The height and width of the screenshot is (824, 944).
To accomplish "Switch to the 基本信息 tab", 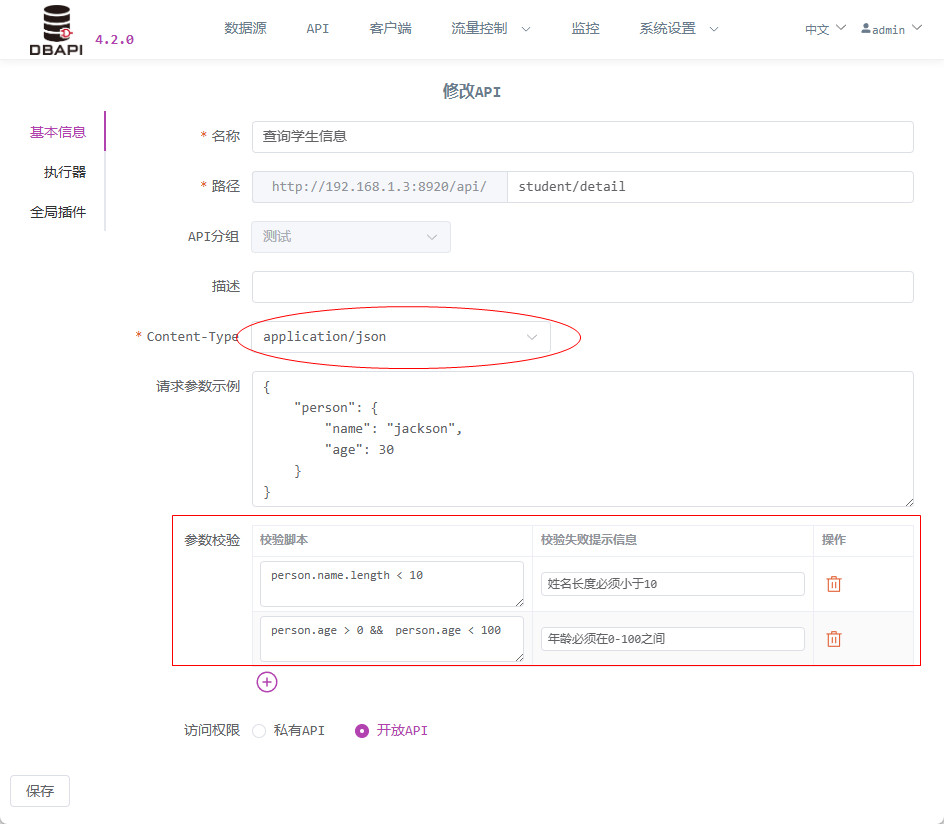I will click(58, 132).
